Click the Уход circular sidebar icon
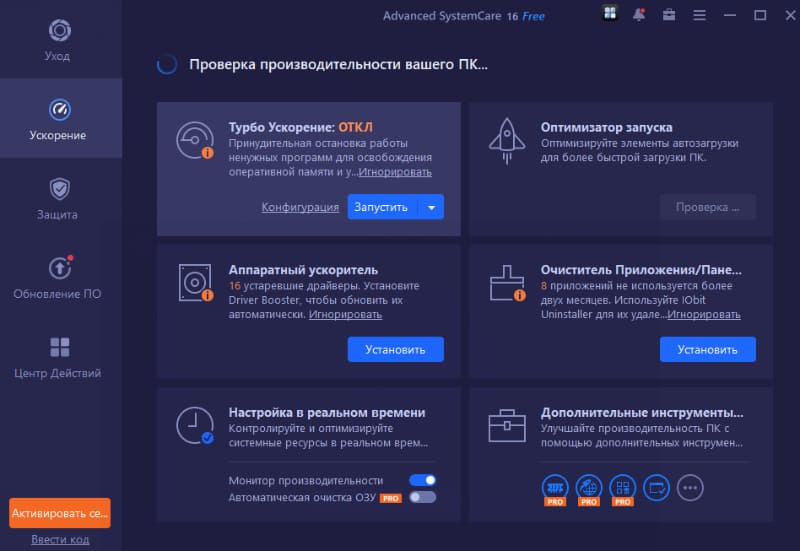 click(x=60, y=30)
